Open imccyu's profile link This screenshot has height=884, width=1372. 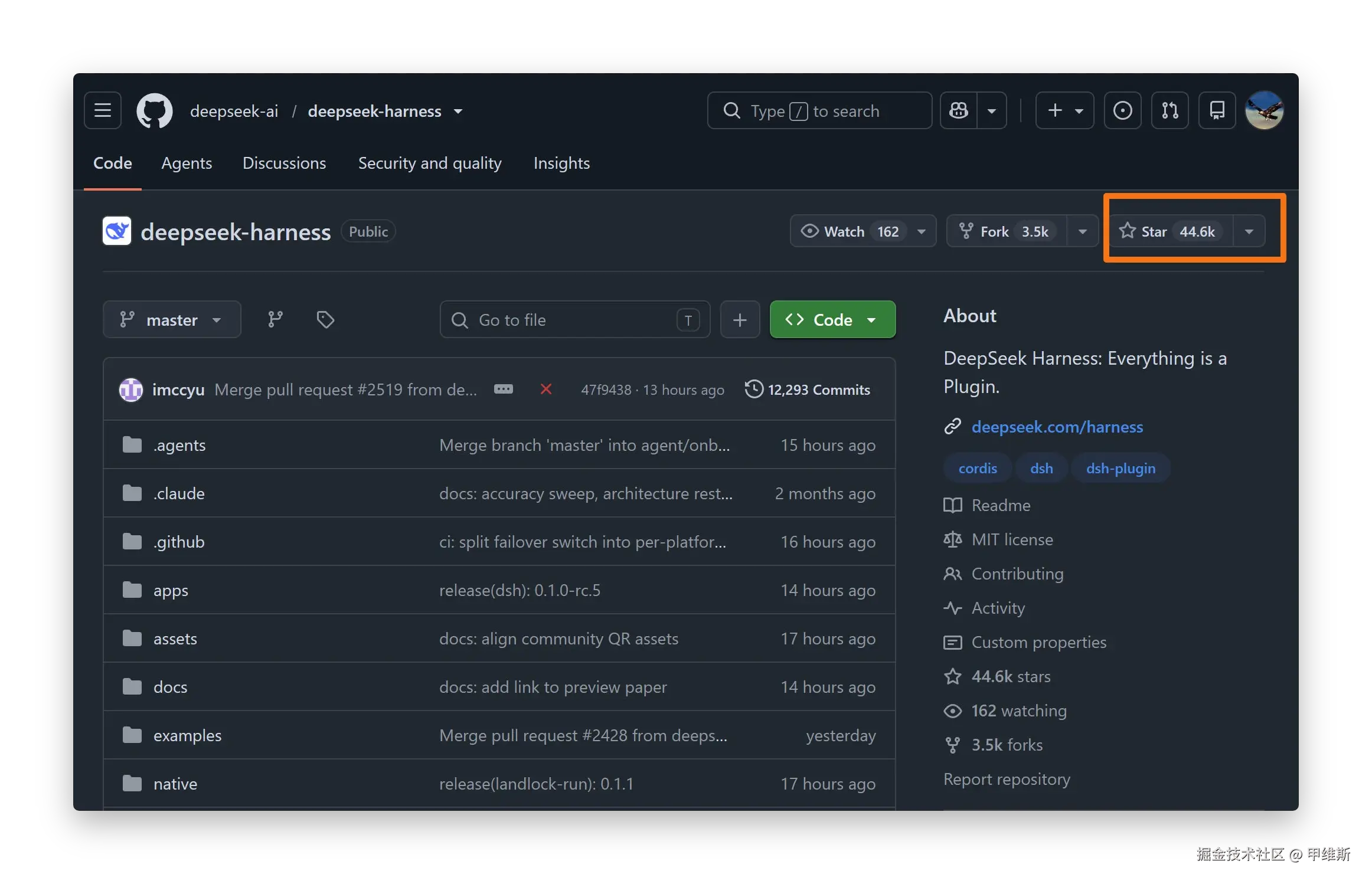click(x=178, y=389)
